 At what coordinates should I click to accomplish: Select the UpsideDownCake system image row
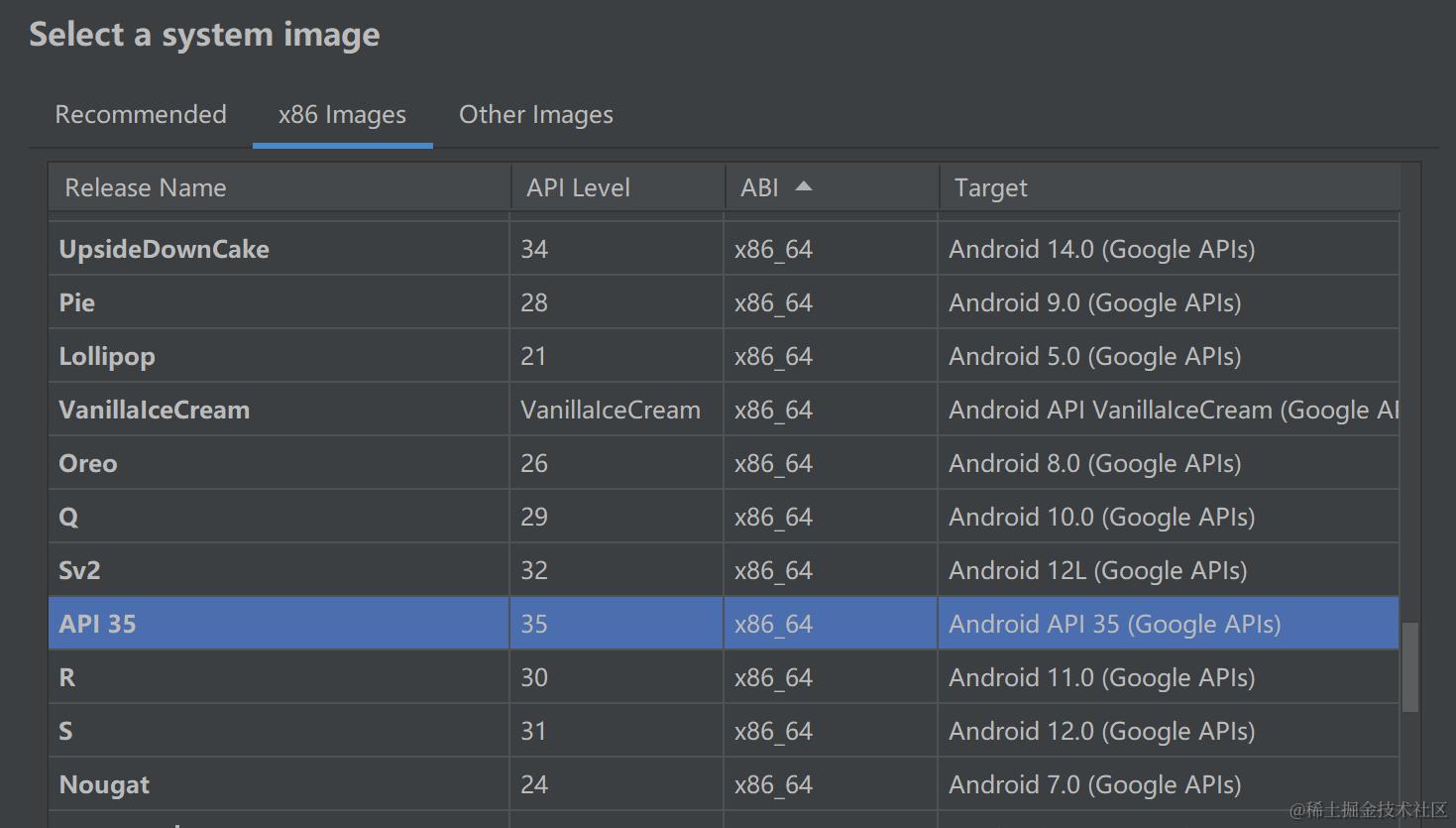point(724,249)
